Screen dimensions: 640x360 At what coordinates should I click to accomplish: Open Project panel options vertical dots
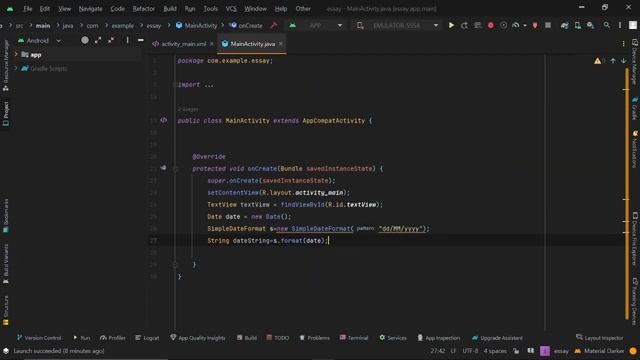click(x=127, y=40)
